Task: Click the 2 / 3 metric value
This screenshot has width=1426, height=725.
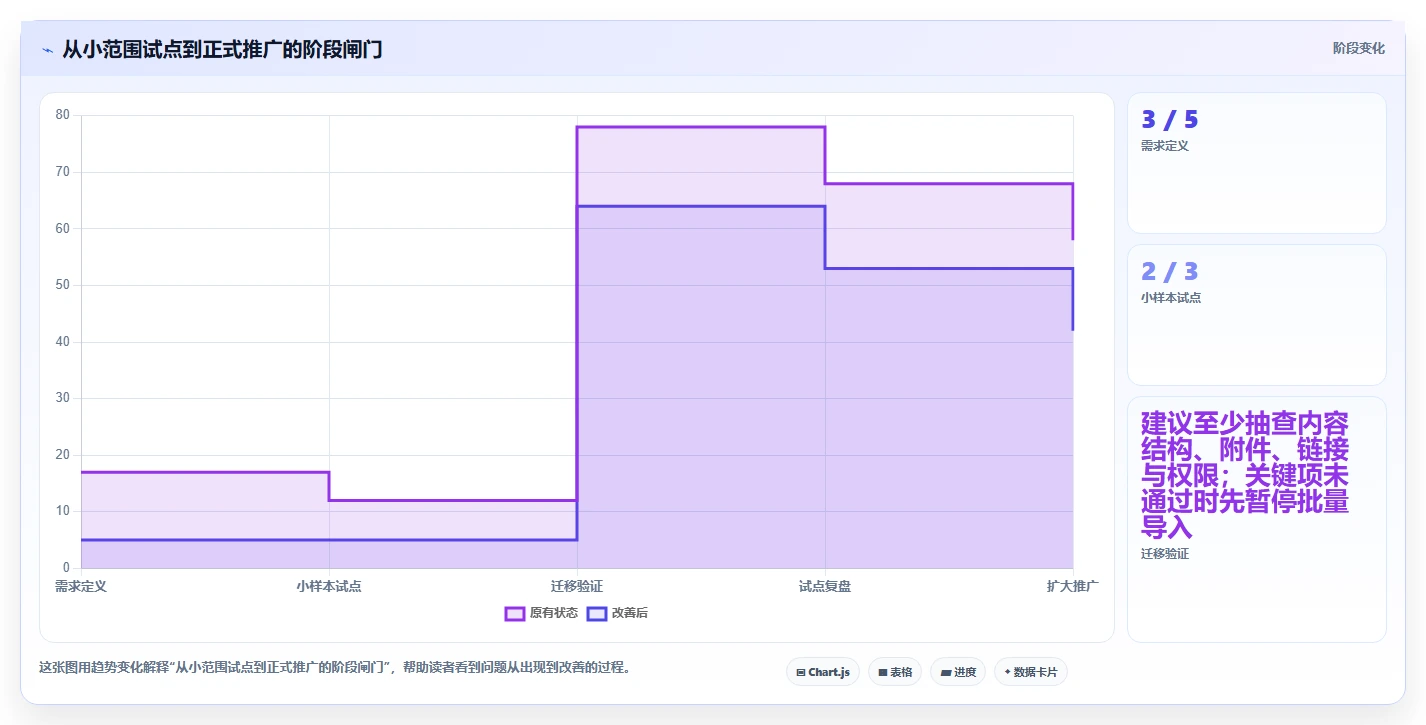Action: pos(1170,272)
